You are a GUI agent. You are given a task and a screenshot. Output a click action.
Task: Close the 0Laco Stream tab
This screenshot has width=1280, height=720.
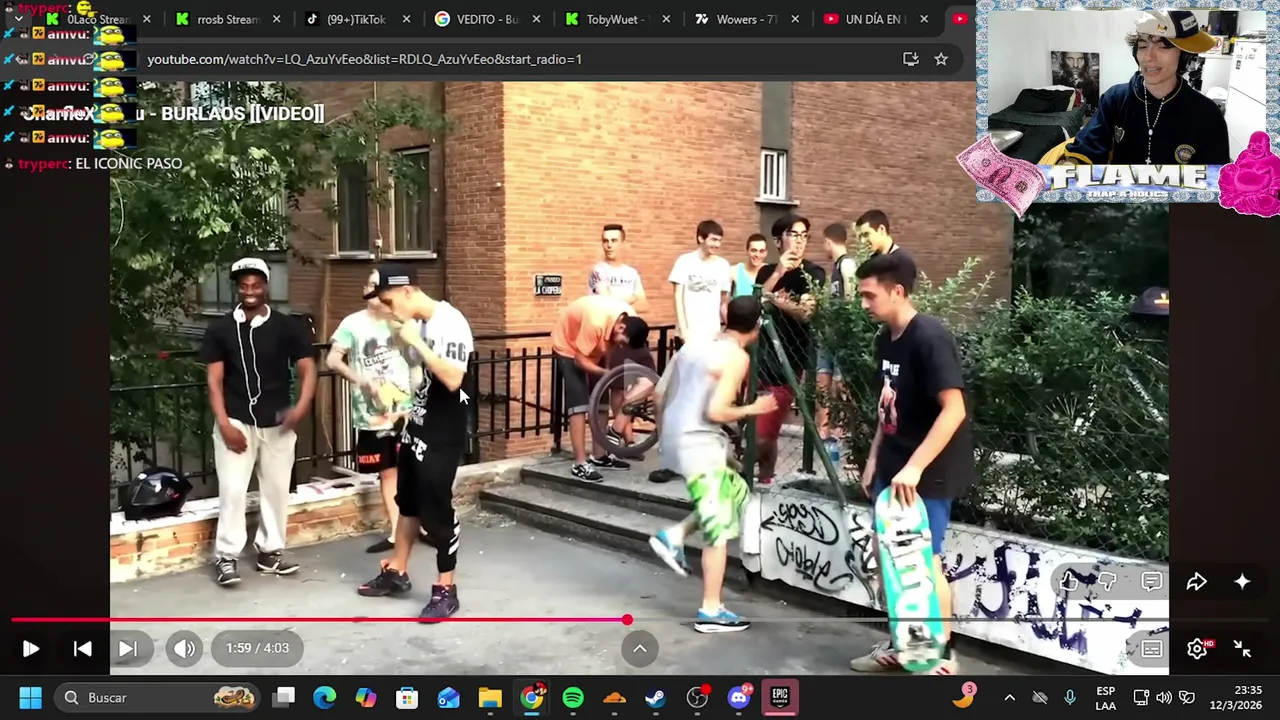tap(147, 19)
